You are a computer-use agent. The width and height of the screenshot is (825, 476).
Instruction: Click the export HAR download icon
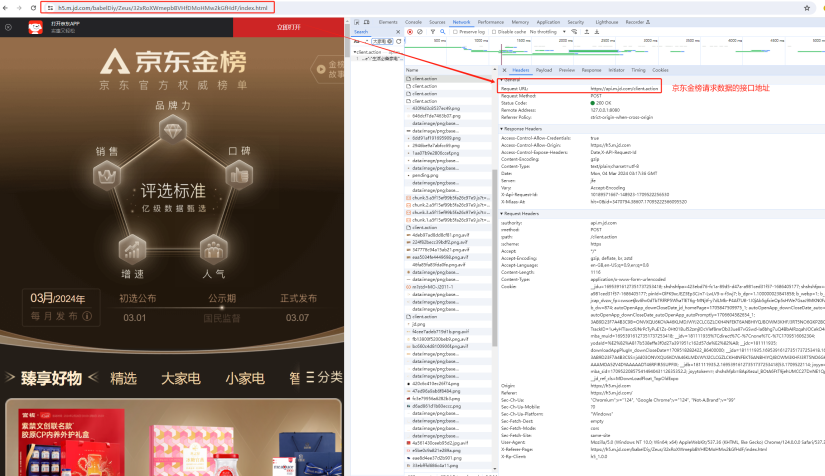597,32
